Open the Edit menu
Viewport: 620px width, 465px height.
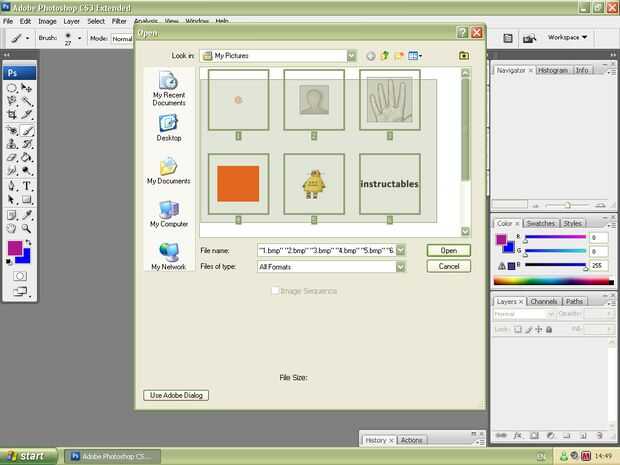pos(25,21)
